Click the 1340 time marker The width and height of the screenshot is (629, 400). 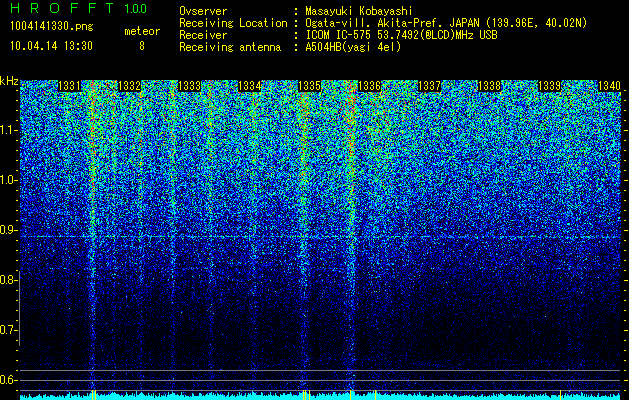pyautogui.click(x=609, y=86)
